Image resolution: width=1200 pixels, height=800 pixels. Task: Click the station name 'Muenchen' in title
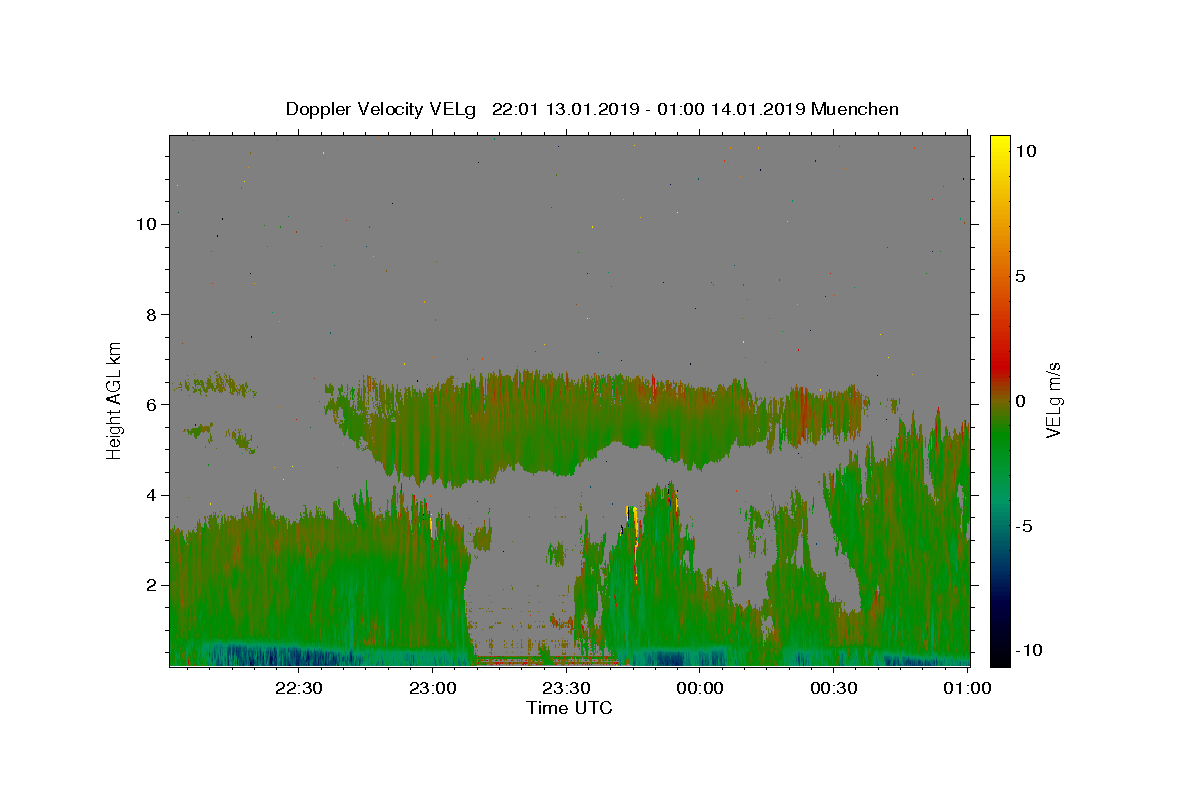click(855, 109)
